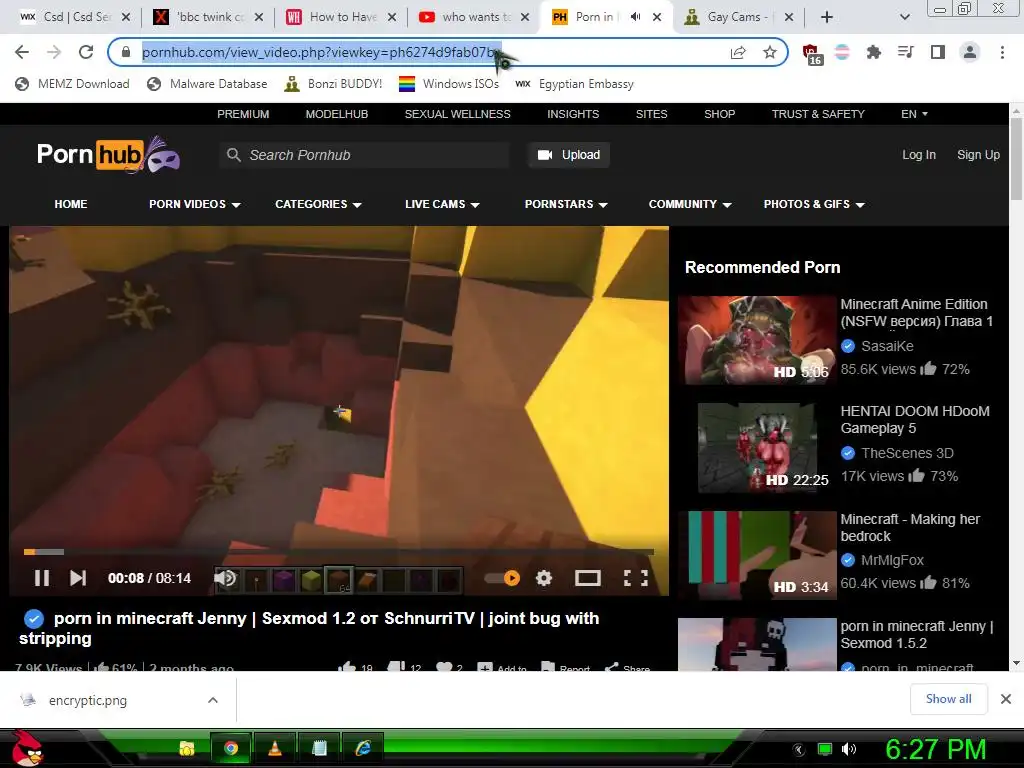Switch to the 'How to Have' tab
Viewport: 1024px width, 768px height.
342,17
